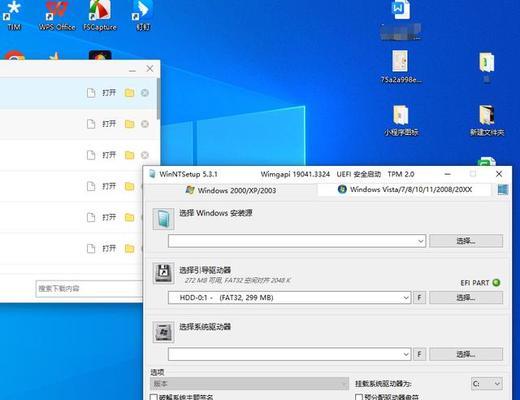Open the FSCapture desktop shortcut
Screen dimensions: 520x400
tap(100, 15)
